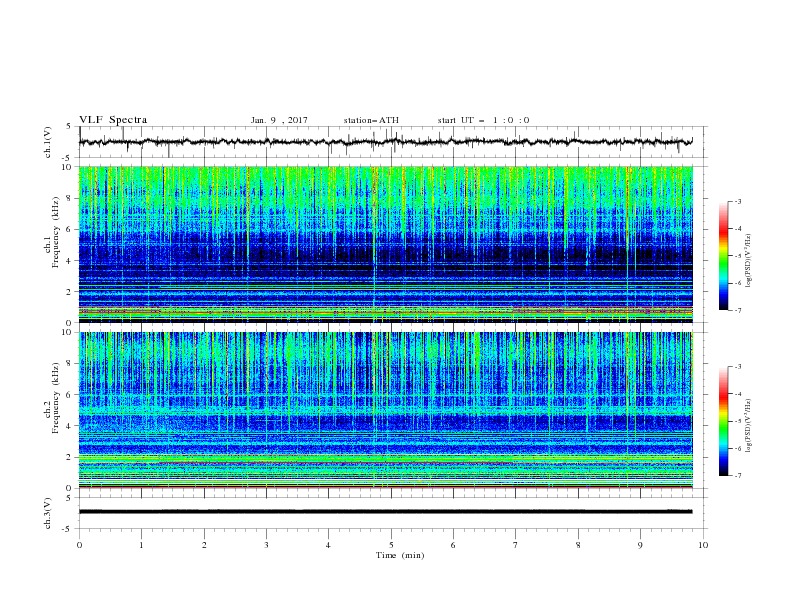Click the ch.2 color bar label 'log(PSD)(V²/Hz)'

[748, 426]
